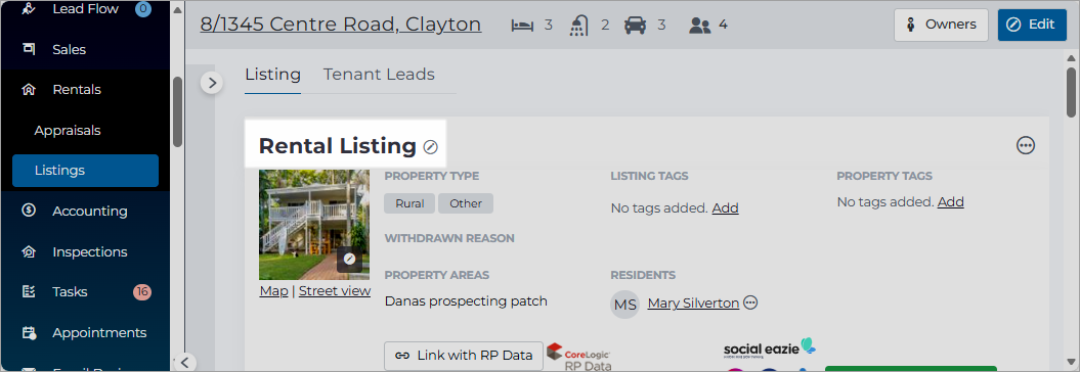The height and width of the screenshot is (372, 1080).
Task: Click the bedrooms icon in header
Action: coord(523,25)
